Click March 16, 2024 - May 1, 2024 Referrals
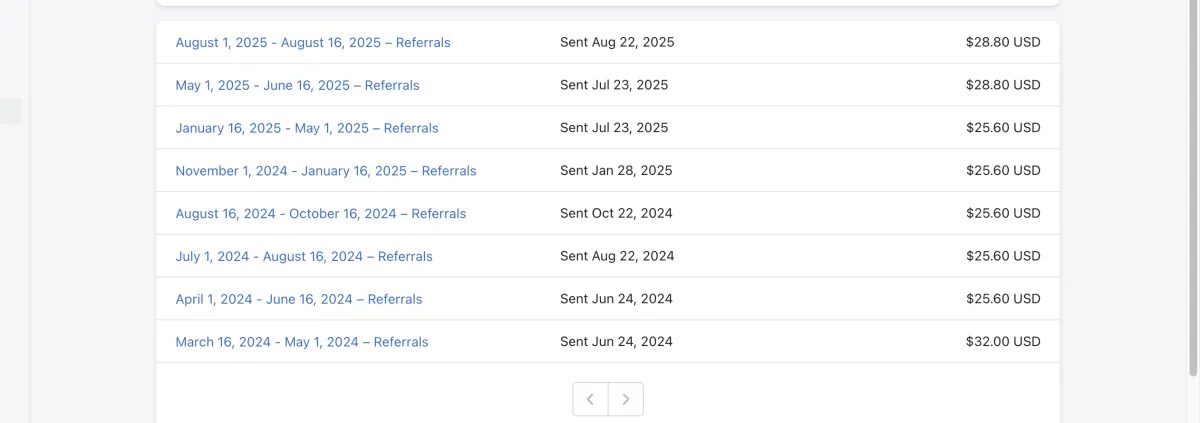The image size is (1200, 423). [x=301, y=342]
